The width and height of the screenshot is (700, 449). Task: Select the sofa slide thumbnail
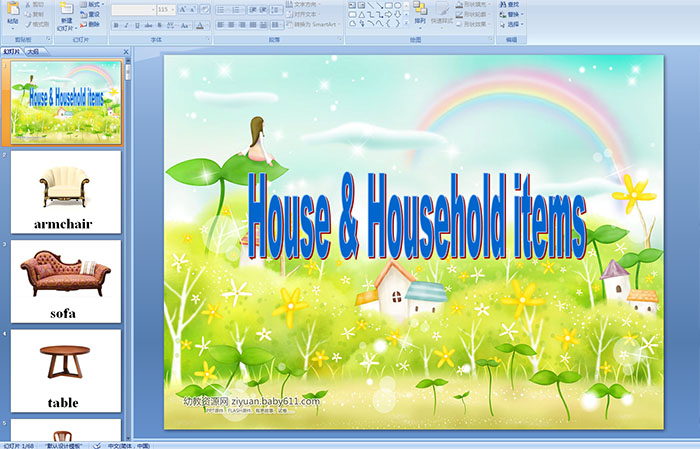tap(66, 281)
